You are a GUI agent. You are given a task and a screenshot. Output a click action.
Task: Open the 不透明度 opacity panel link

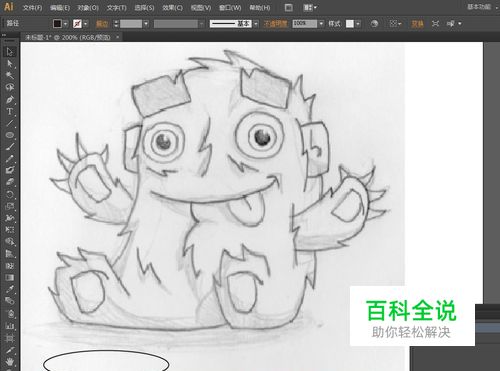coord(276,24)
